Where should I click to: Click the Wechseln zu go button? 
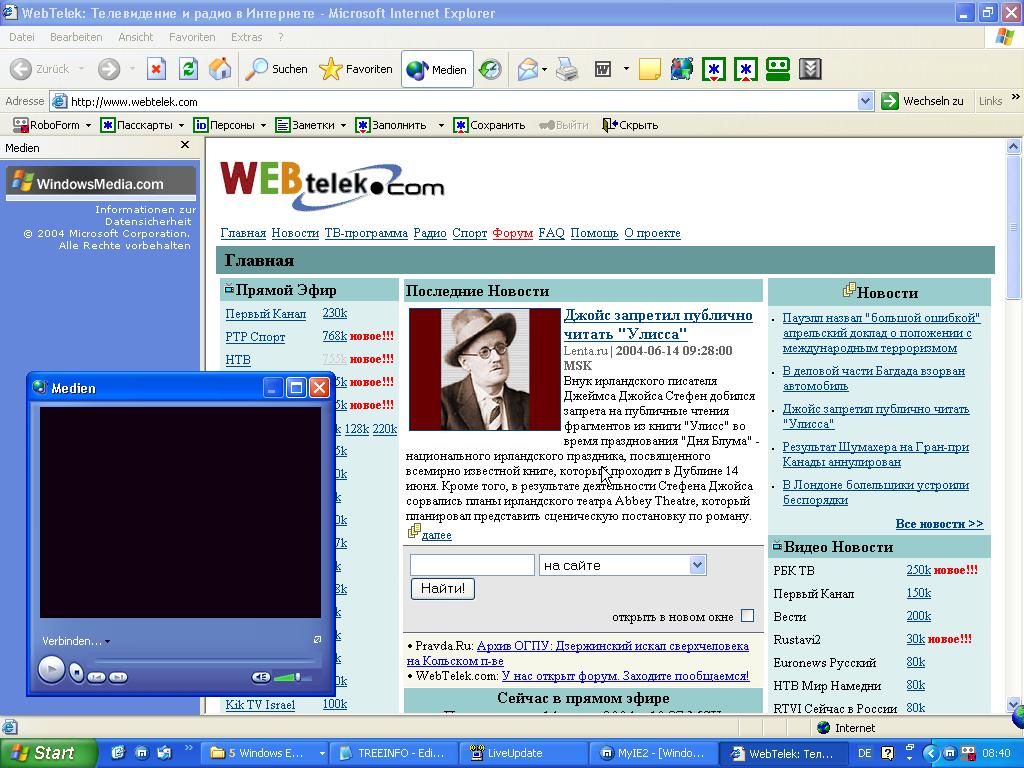click(x=922, y=101)
